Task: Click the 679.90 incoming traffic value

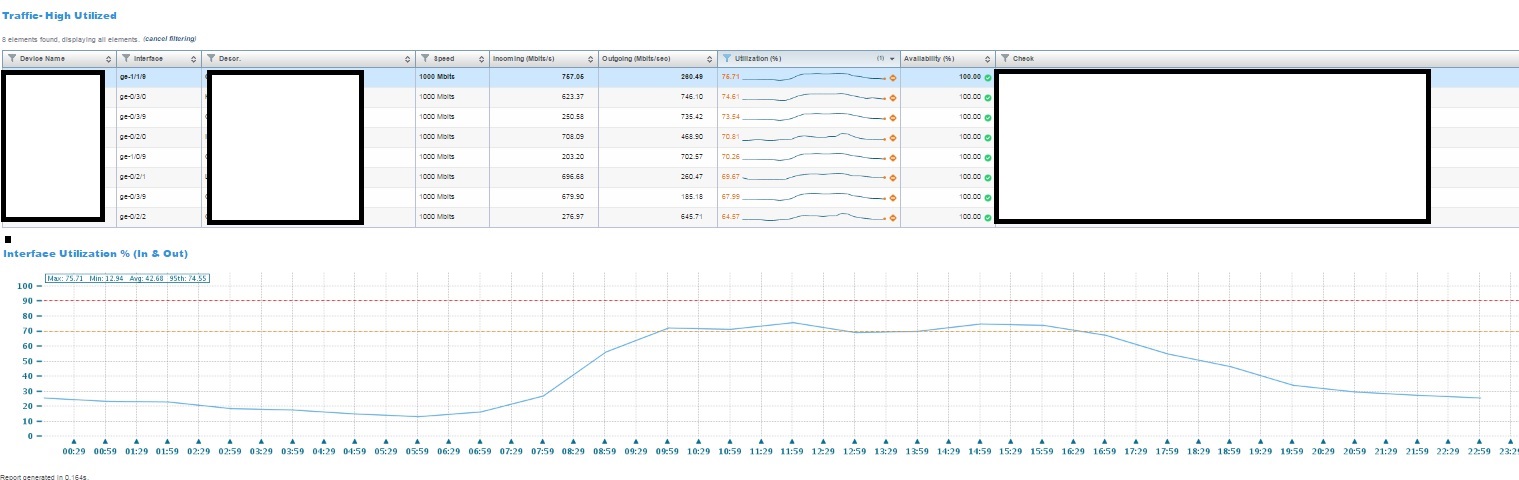Action: coord(573,197)
